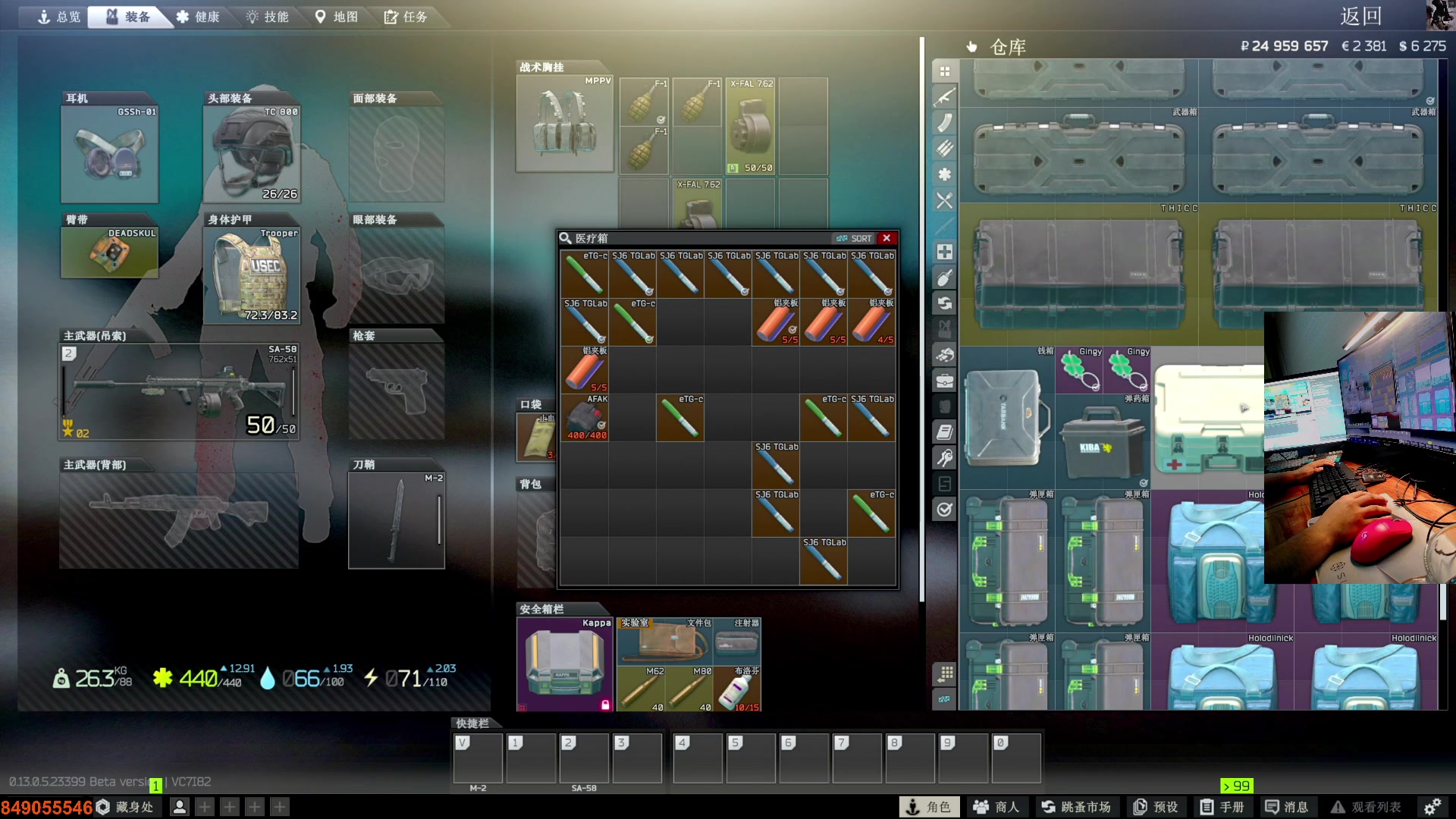The height and width of the screenshot is (819, 1456).
Task: Filter stash by weapons rifle icon
Action: pos(944,97)
